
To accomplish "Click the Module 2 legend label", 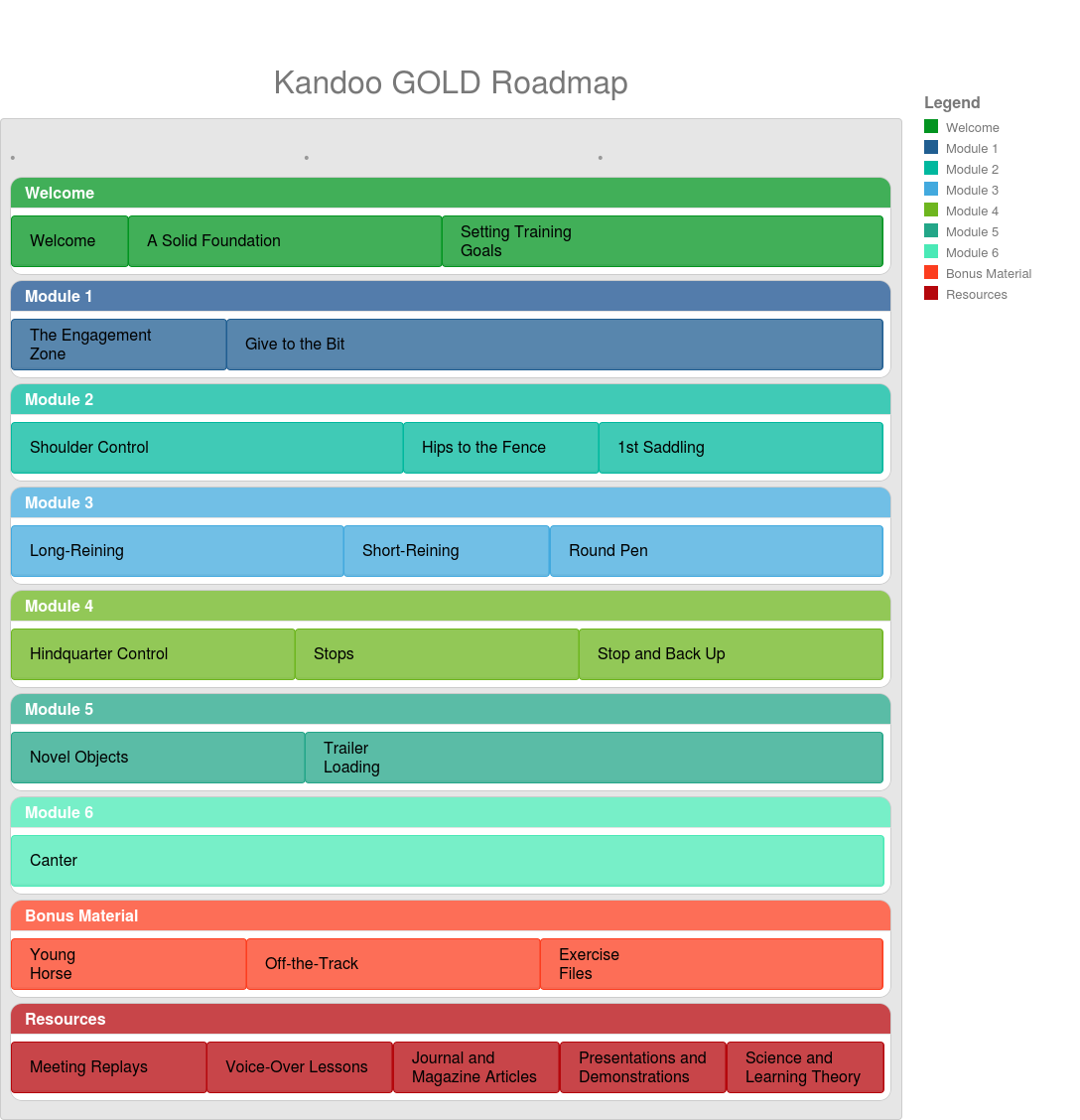I will [x=972, y=169].
